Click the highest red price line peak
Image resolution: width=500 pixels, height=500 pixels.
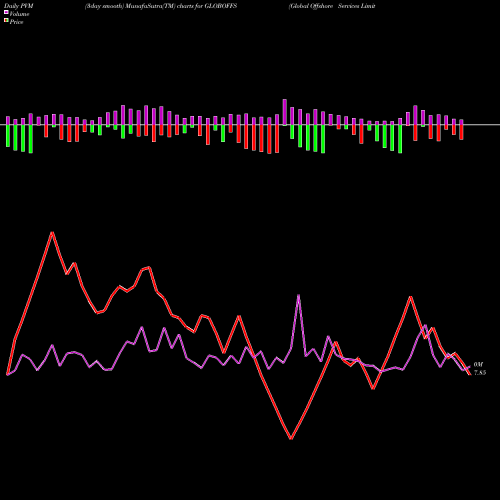(x=52, y=232)
